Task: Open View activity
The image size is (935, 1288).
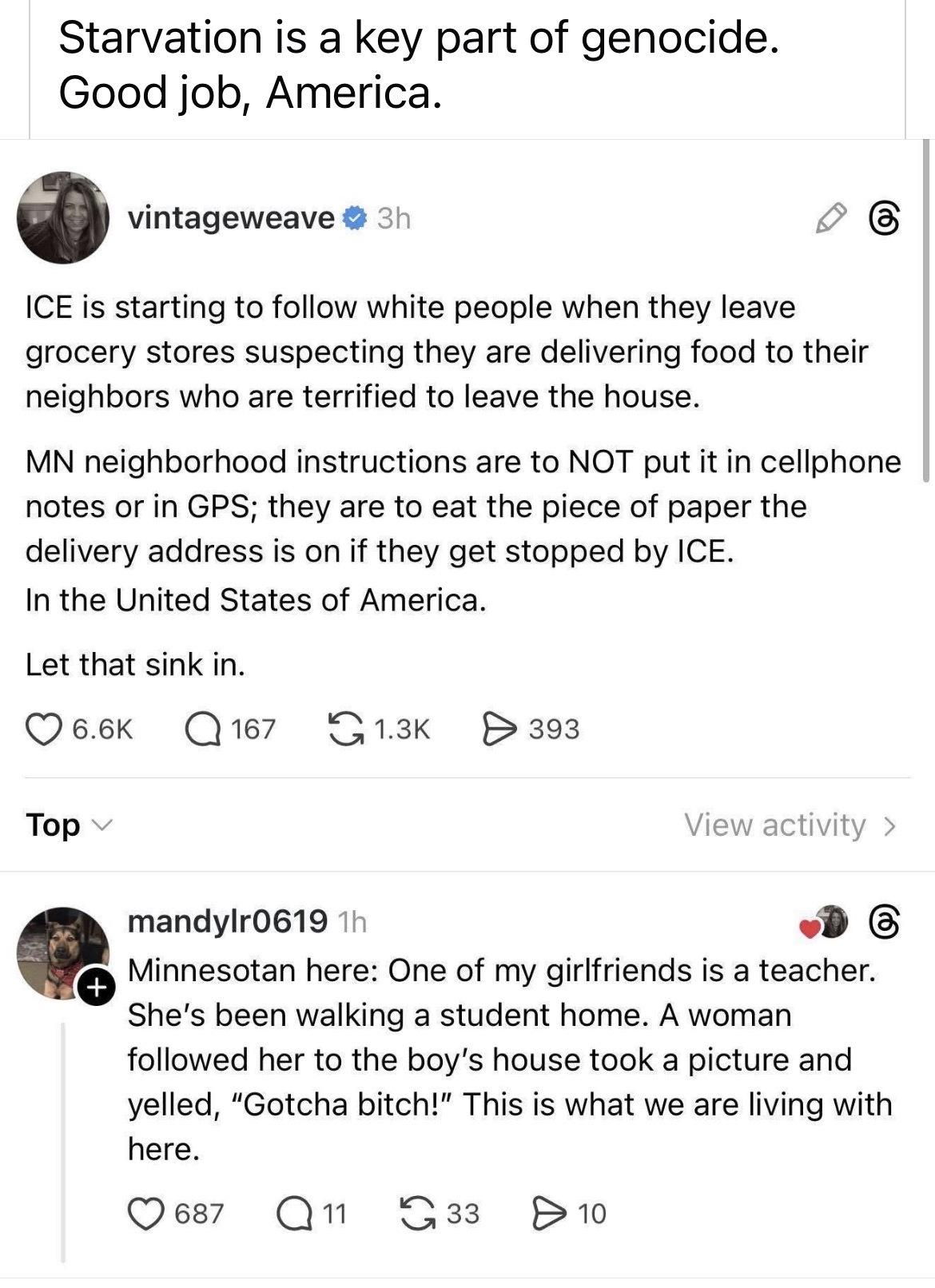Action: pos(789,825)
